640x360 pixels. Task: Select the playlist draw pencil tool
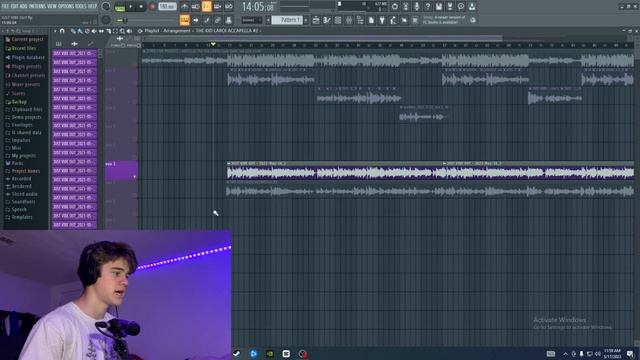point(73,31)
